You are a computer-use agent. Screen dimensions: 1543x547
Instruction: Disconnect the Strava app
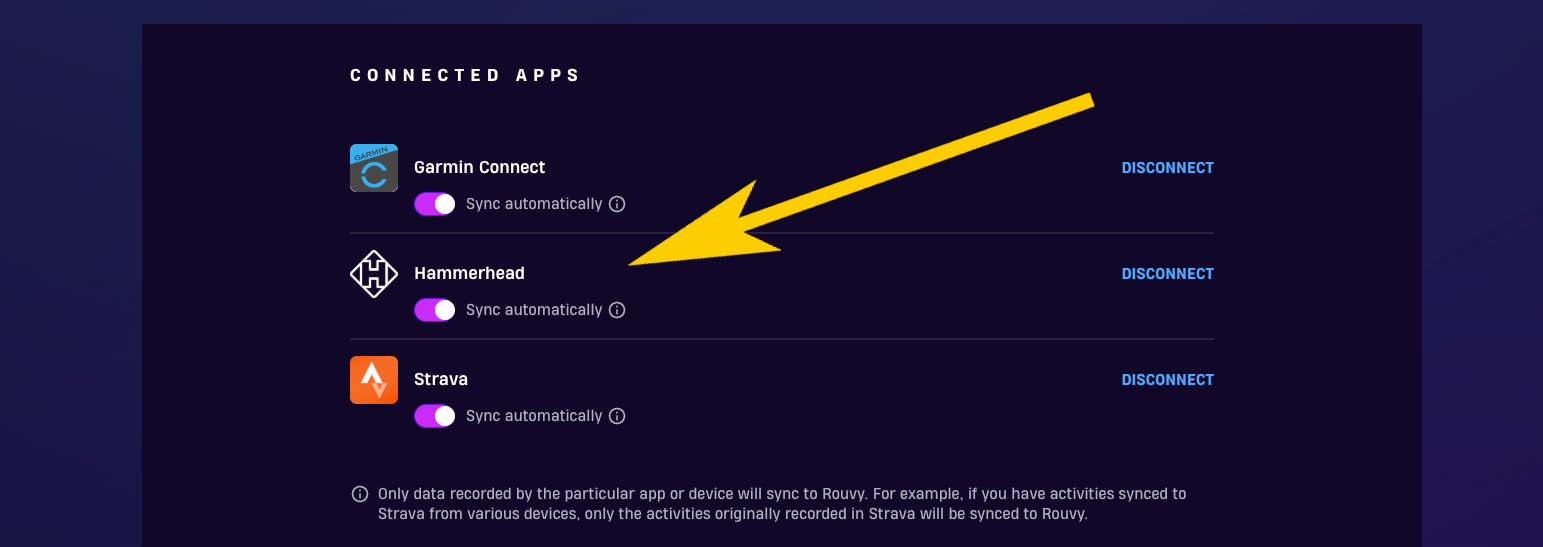(x=1167, y=380)
